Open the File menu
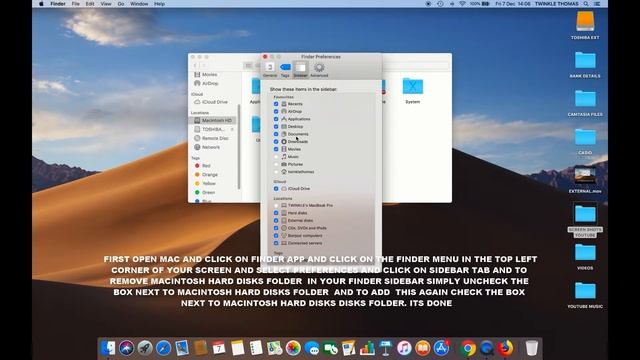Viewport: 640px width, 360px height. pos(76,4)
